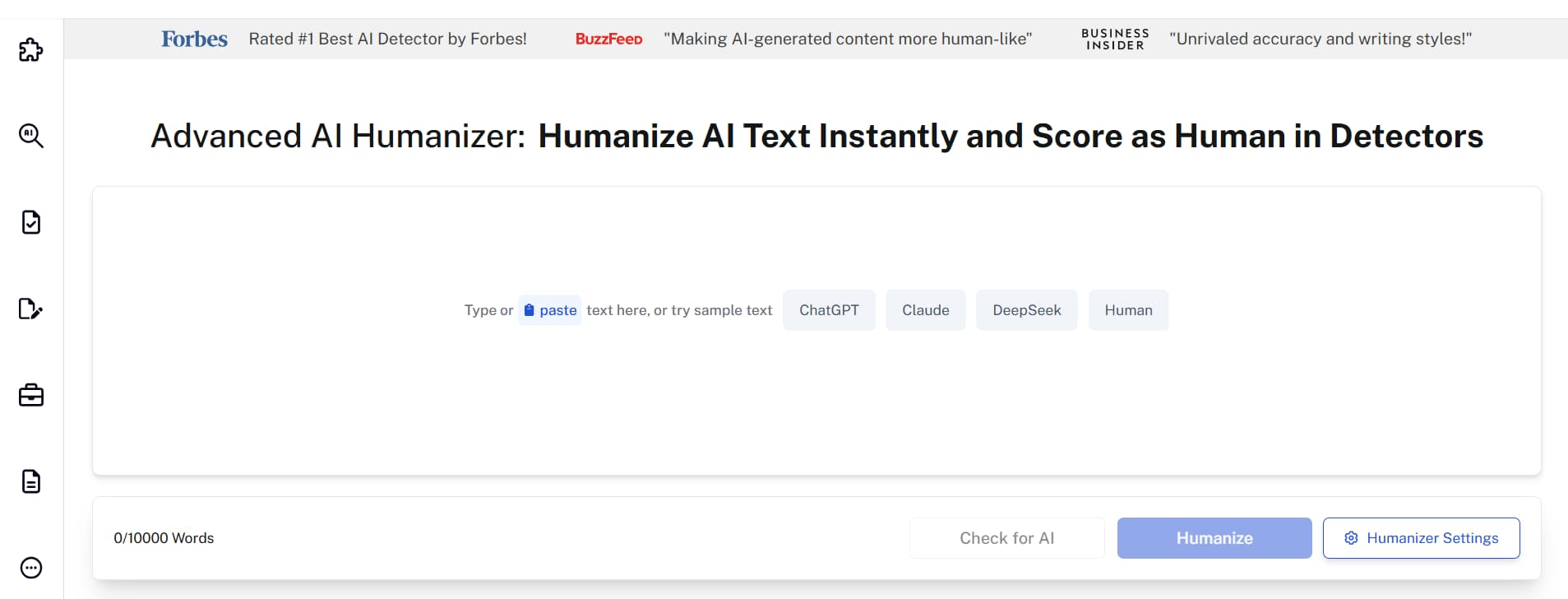Click inside the empty text input area
The image size is (1568, 599).
pos(816,395)
